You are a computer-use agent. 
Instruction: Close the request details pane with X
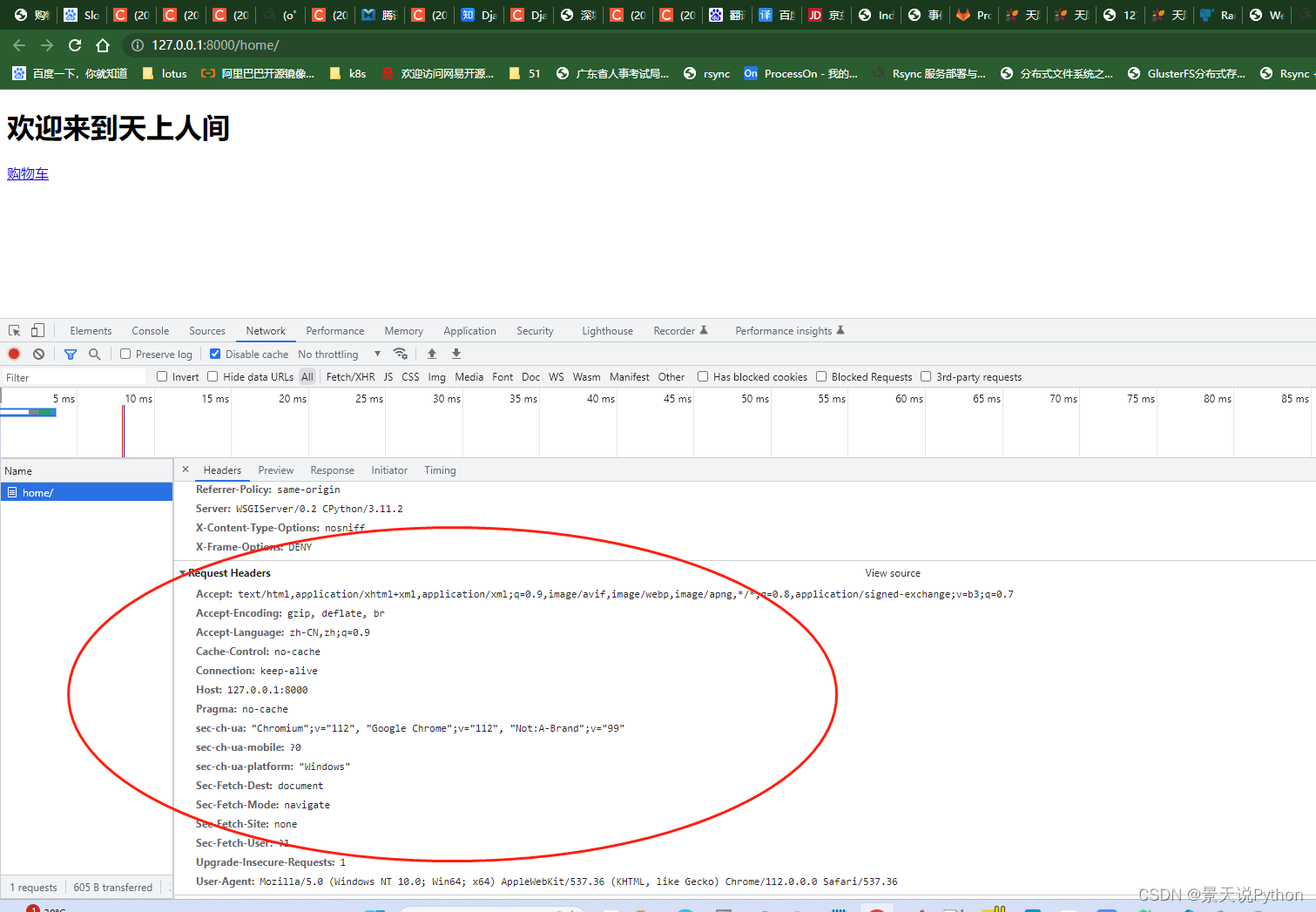coord(186,470)
